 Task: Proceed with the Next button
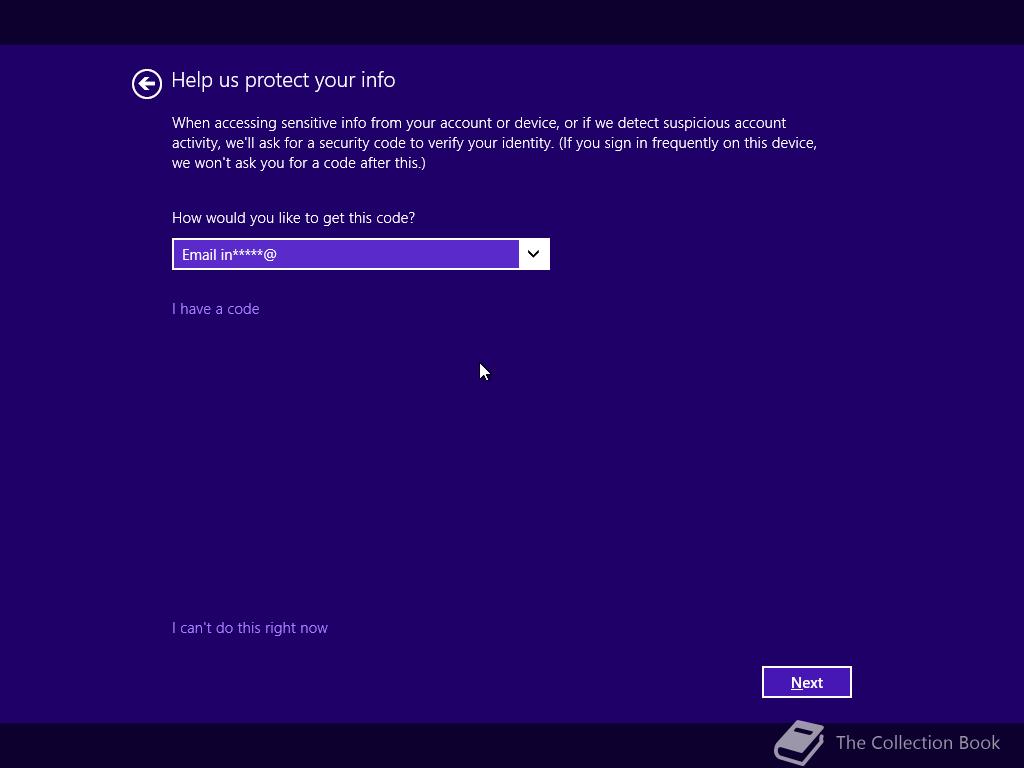point(807,682)
